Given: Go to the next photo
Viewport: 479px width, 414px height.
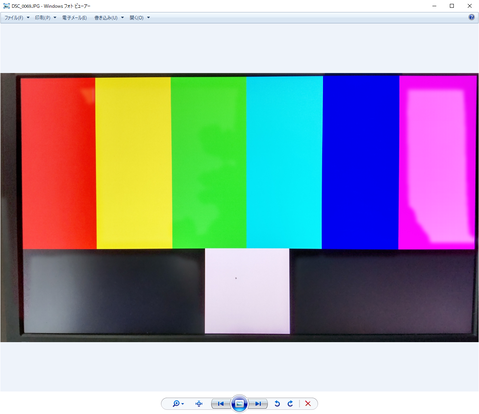Looking at the screenshot, I should 258,404.
